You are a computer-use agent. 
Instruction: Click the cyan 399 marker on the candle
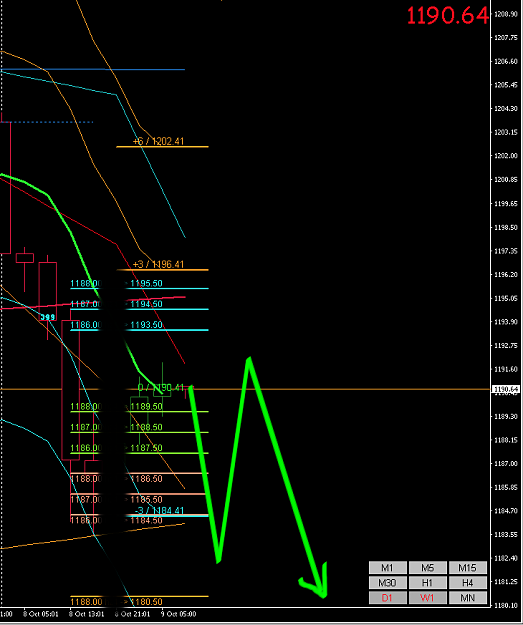[x=47, y=317]
